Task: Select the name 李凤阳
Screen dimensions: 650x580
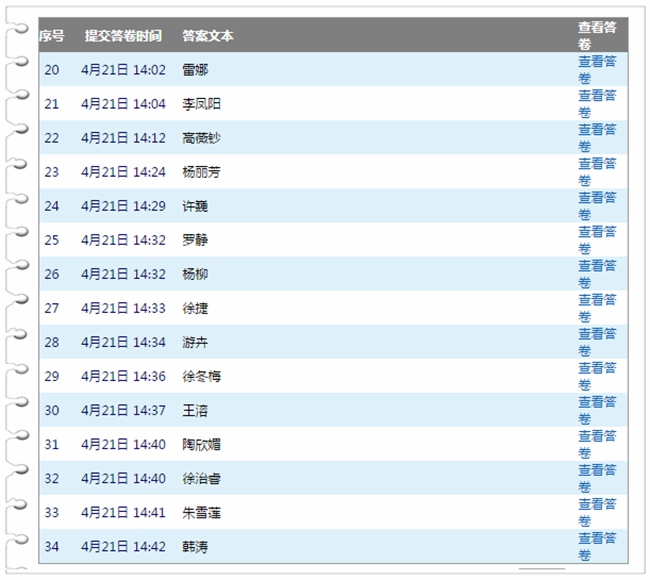Action: pyautogui.click(x=201, y=104)
